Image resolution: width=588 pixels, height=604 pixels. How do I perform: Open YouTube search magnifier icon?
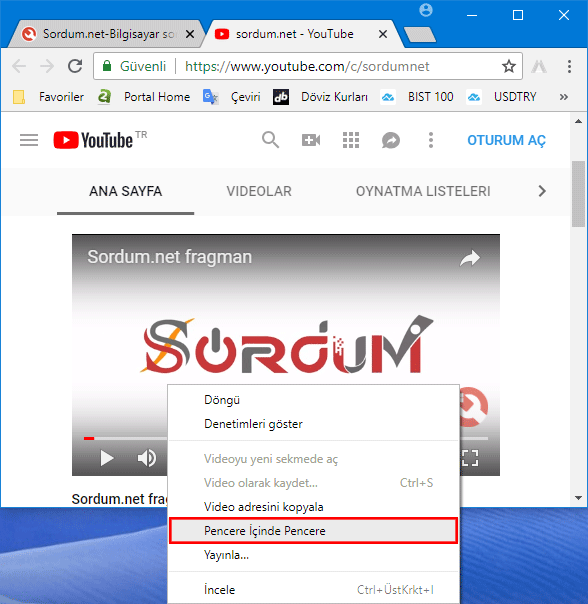(270, 140)
